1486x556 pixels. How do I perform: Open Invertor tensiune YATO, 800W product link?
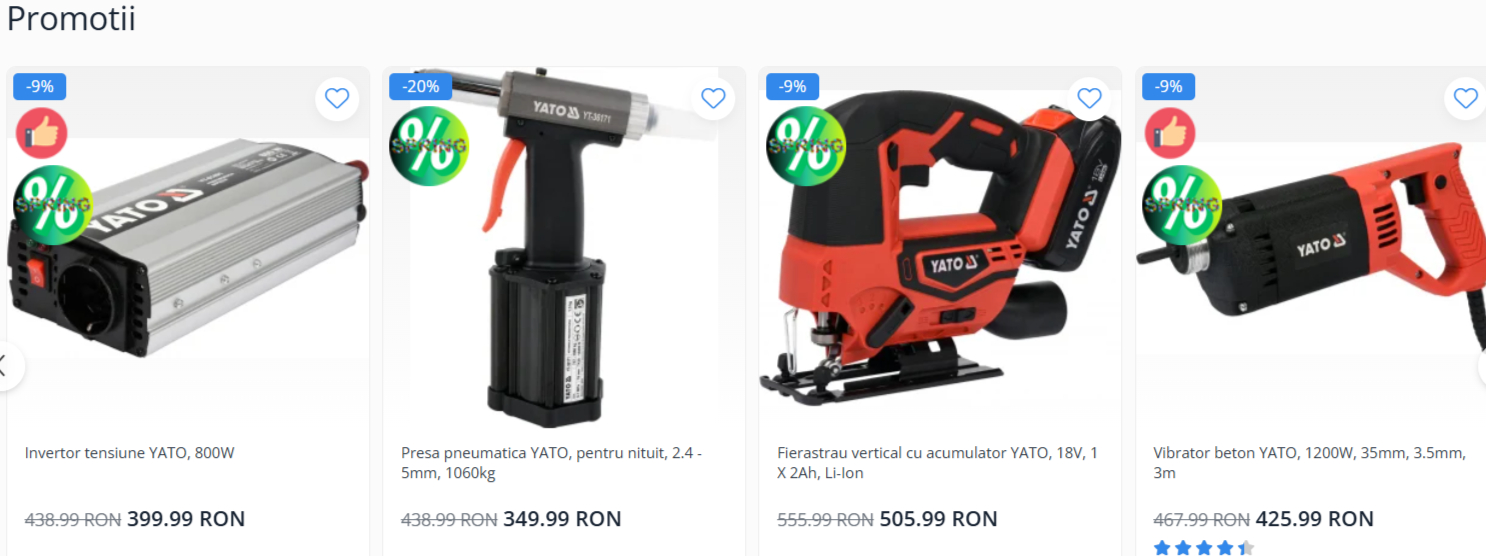point(130,453)
